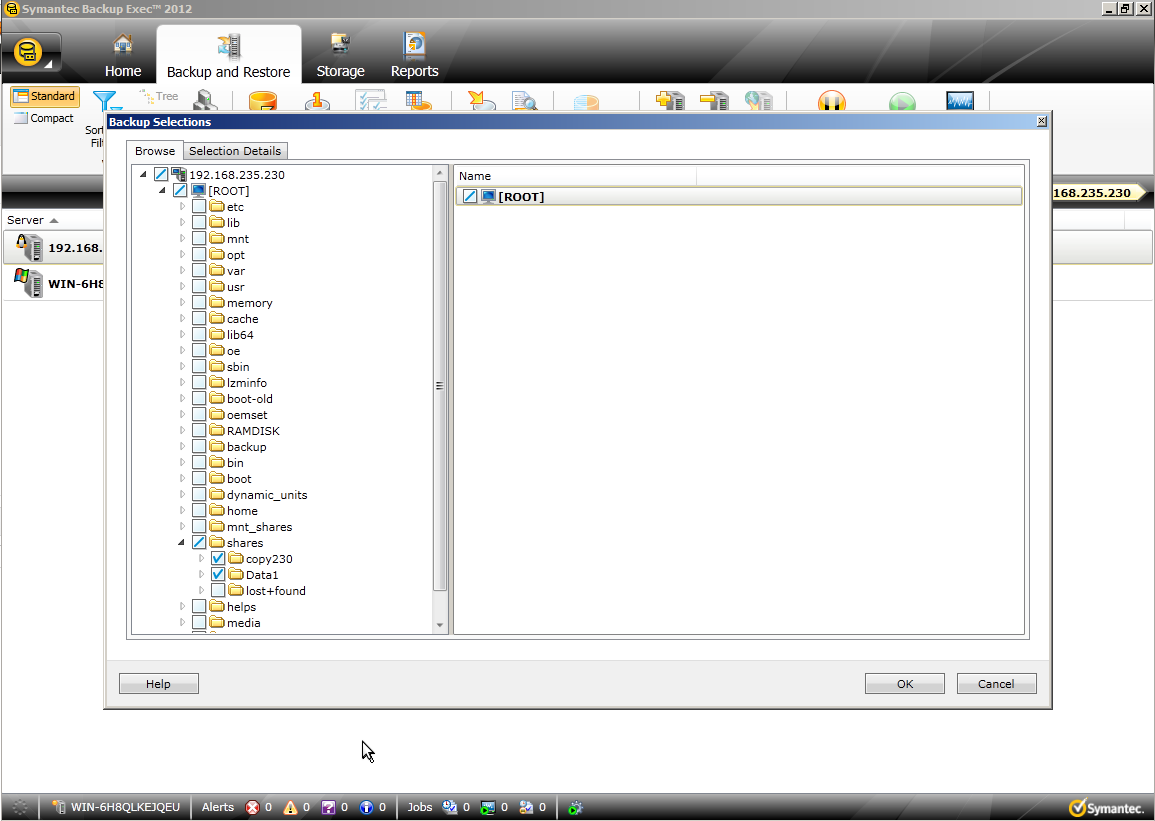Uncheck the Data1 folder checkbox
Screen dimensions: 1155x821
[x=218, y=575]
